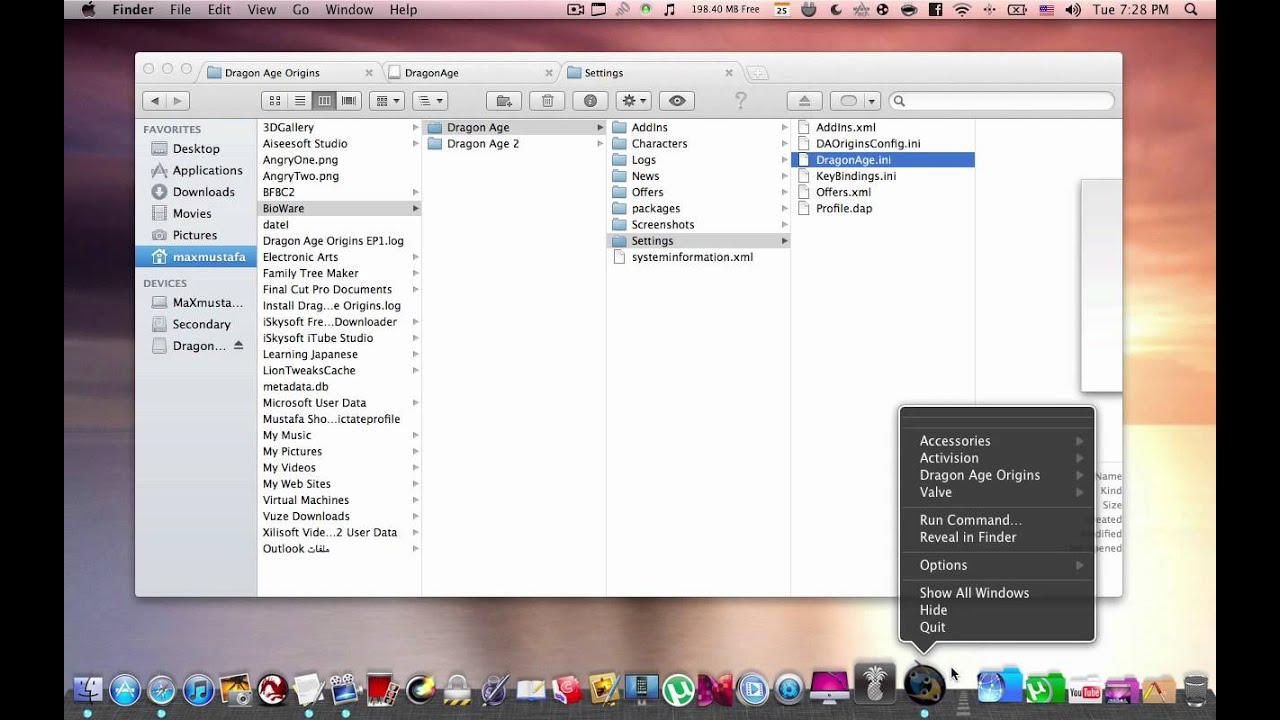Open the App Store Dock icon

click(x=125, y=689)
